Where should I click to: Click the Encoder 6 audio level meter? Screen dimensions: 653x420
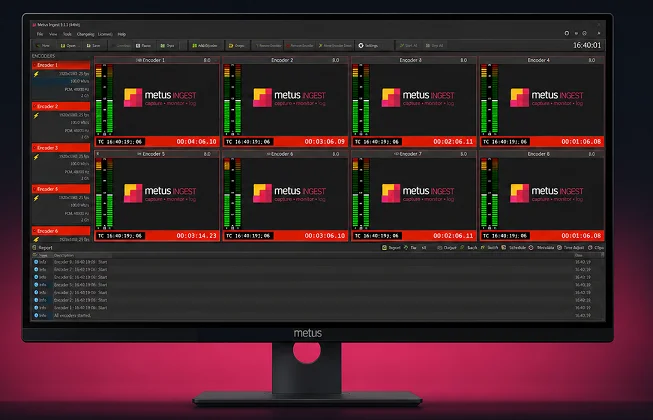pos(232,194)
